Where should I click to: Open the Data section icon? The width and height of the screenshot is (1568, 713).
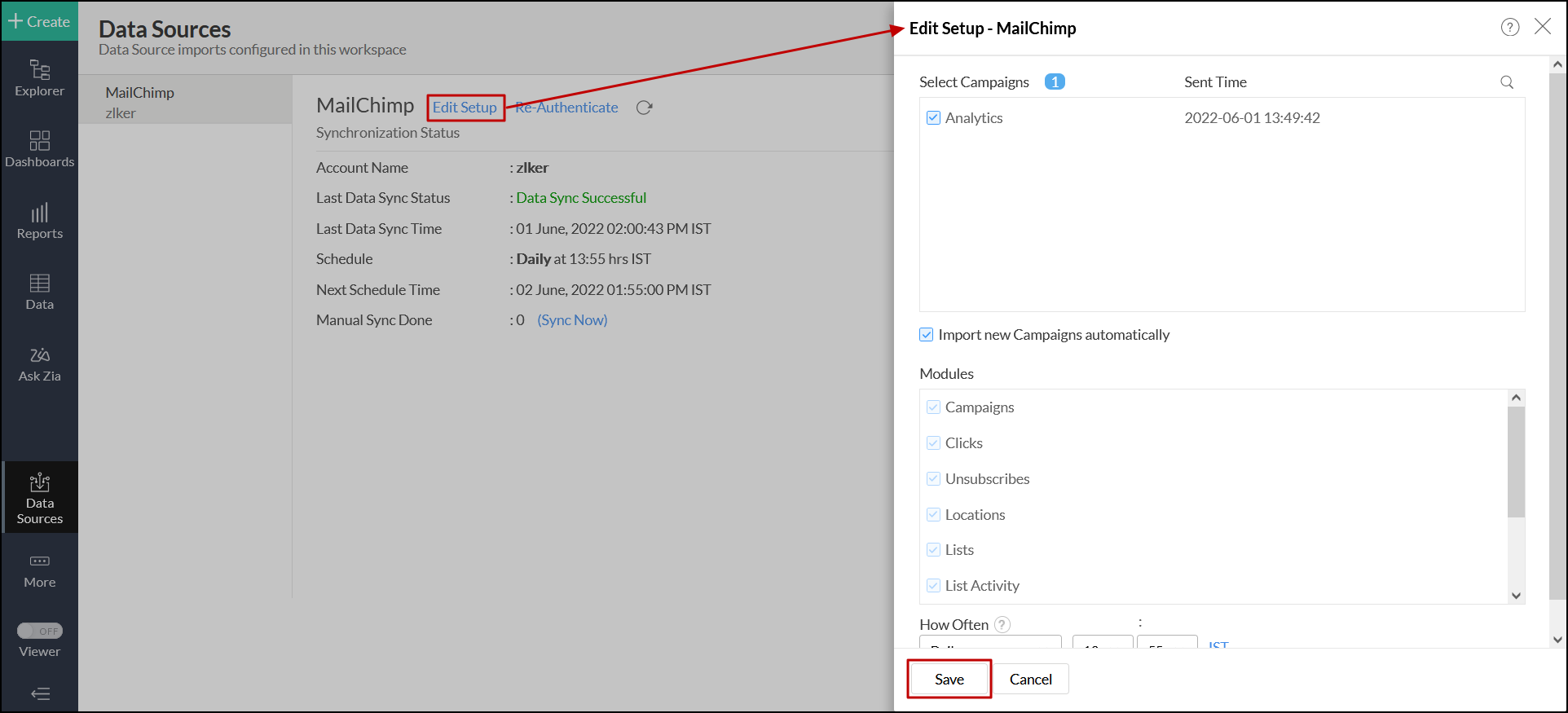[39, 292]
